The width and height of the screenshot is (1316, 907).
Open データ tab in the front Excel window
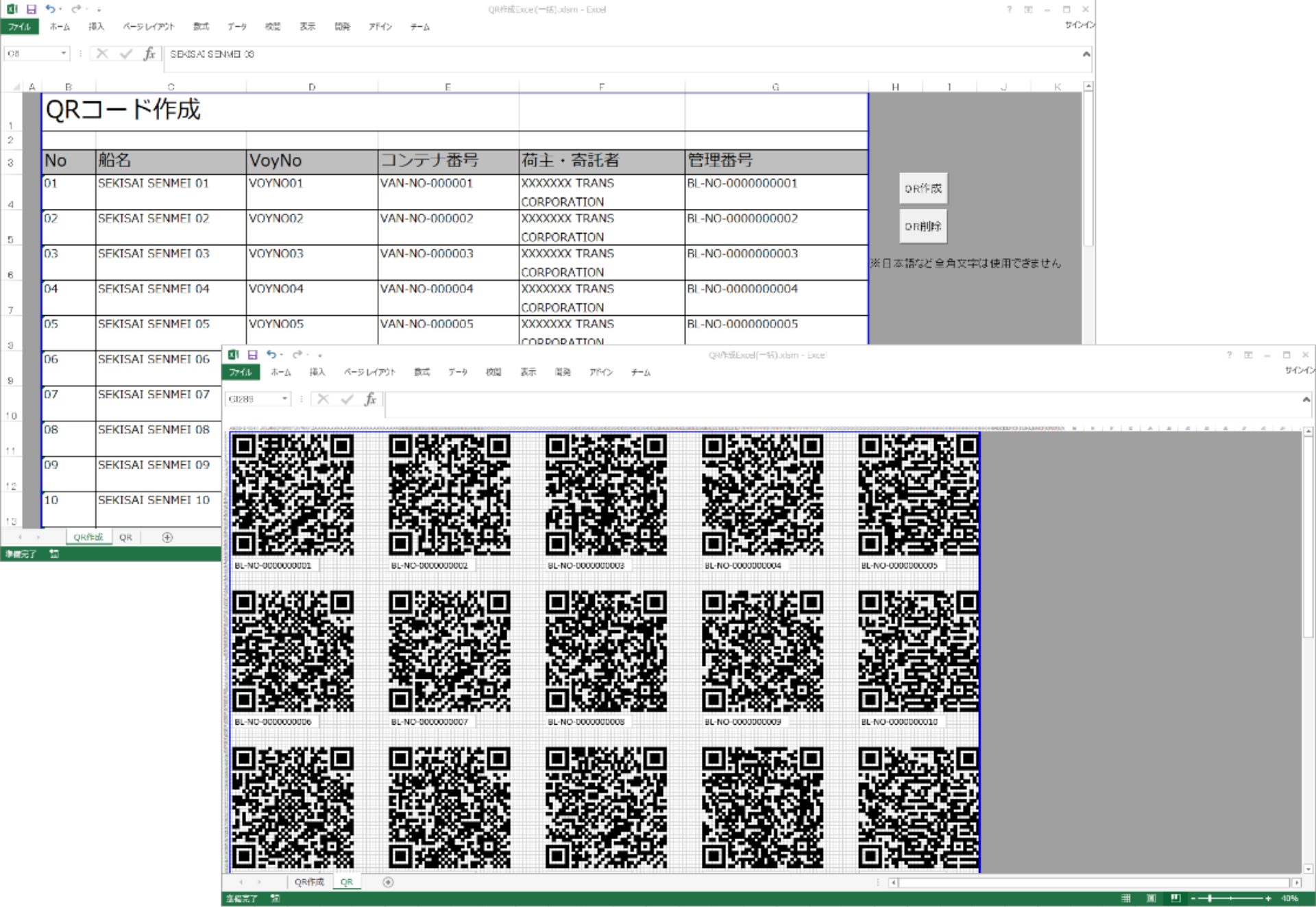458,372
